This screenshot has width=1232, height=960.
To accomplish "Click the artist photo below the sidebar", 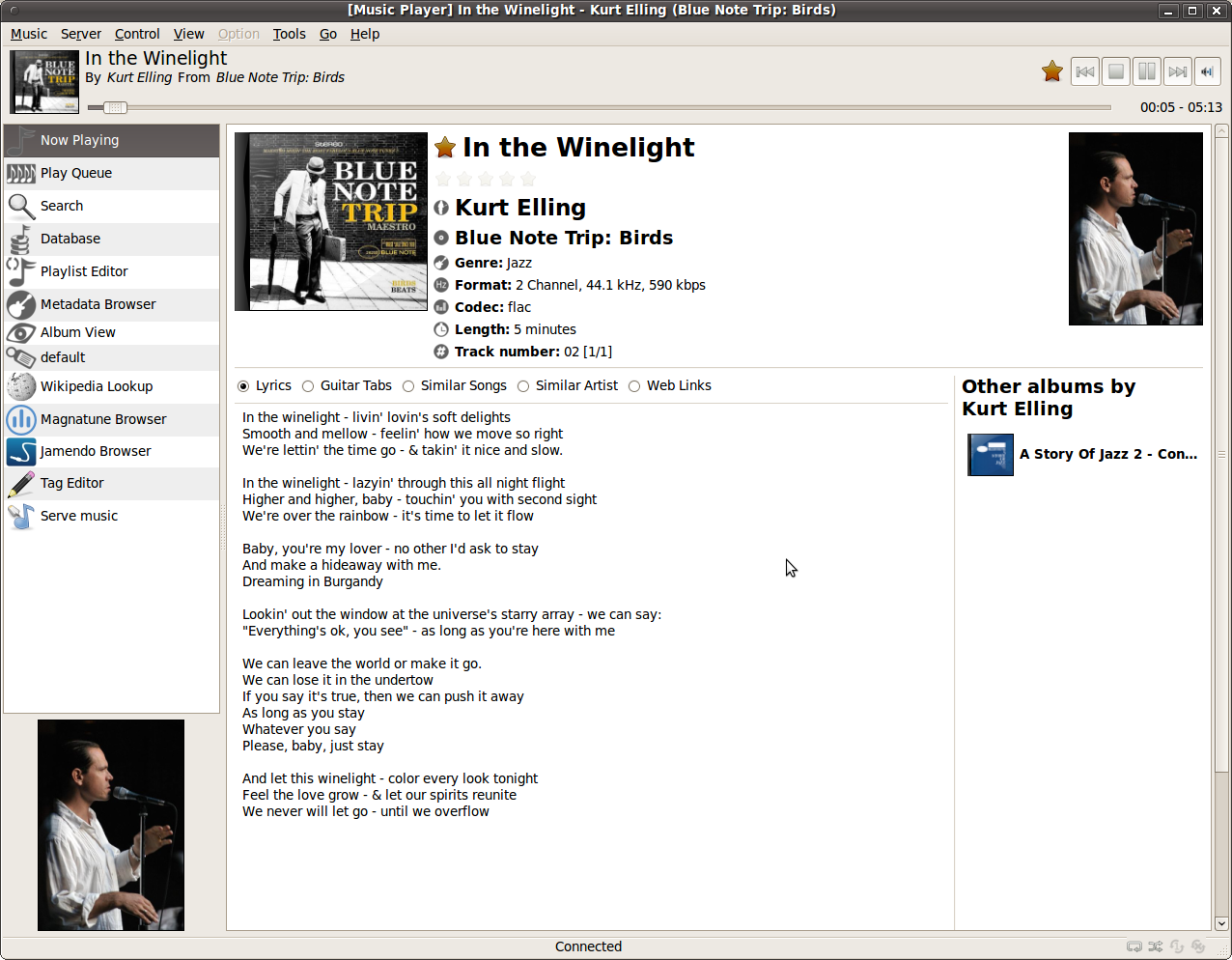I will coord(111,825).
